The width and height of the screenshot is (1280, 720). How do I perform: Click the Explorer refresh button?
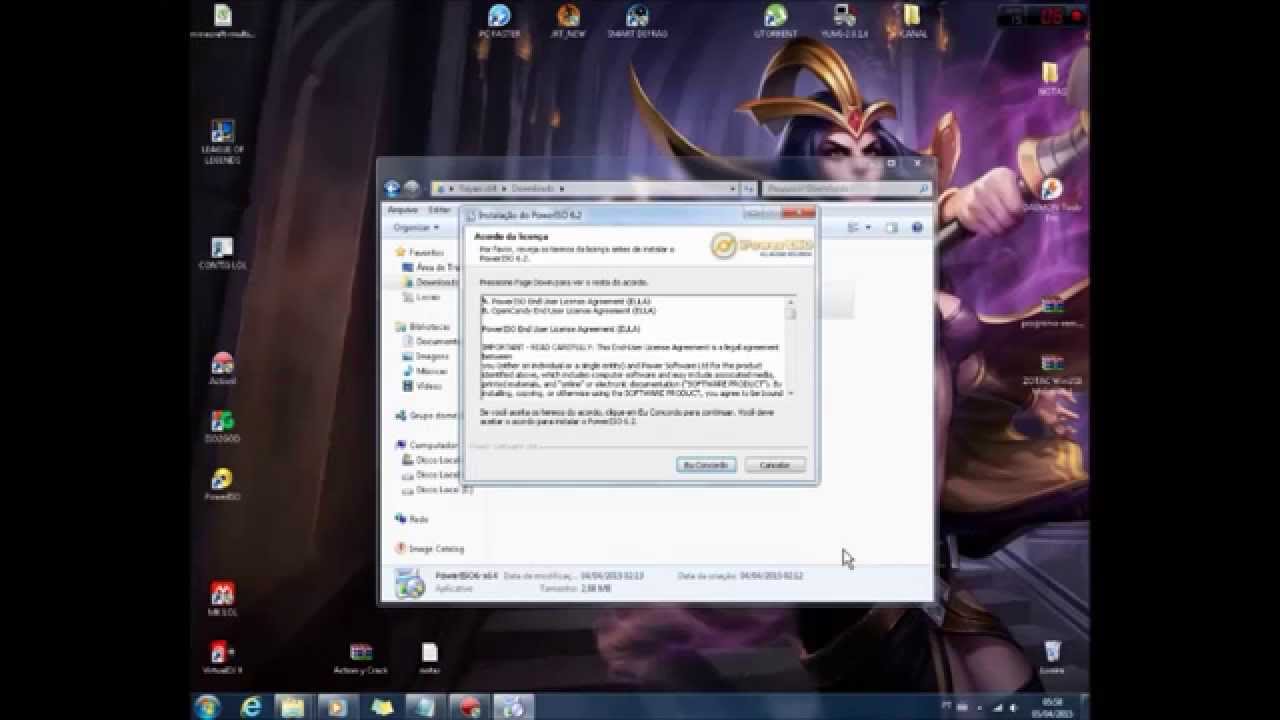748,188
